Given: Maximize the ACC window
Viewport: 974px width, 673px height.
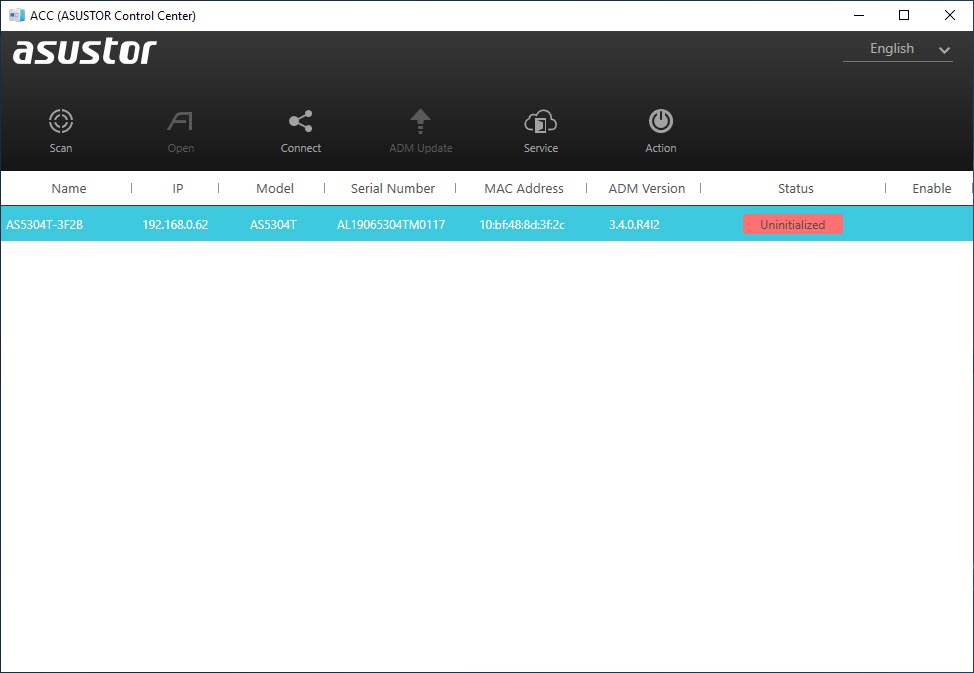Looking at the screenshot, I should coord(904,16).
